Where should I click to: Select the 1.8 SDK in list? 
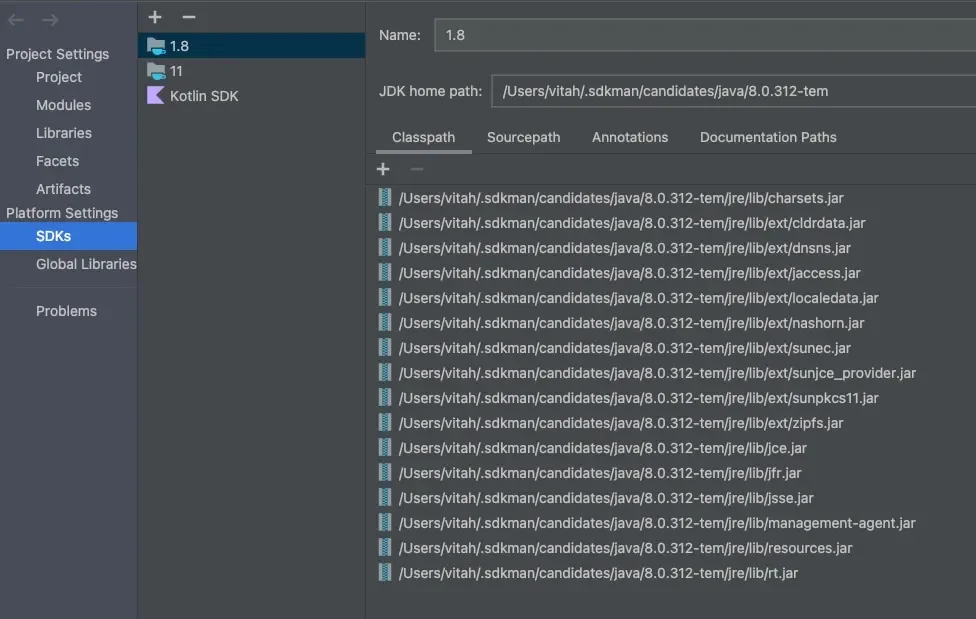point(179,46)
